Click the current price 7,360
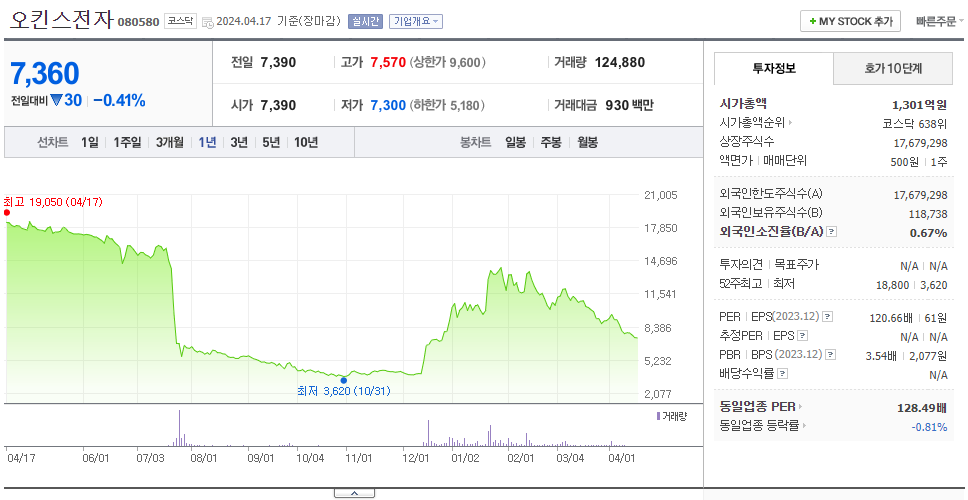The width and height of the screenshot is (968, 500). [x=45, y=73]
